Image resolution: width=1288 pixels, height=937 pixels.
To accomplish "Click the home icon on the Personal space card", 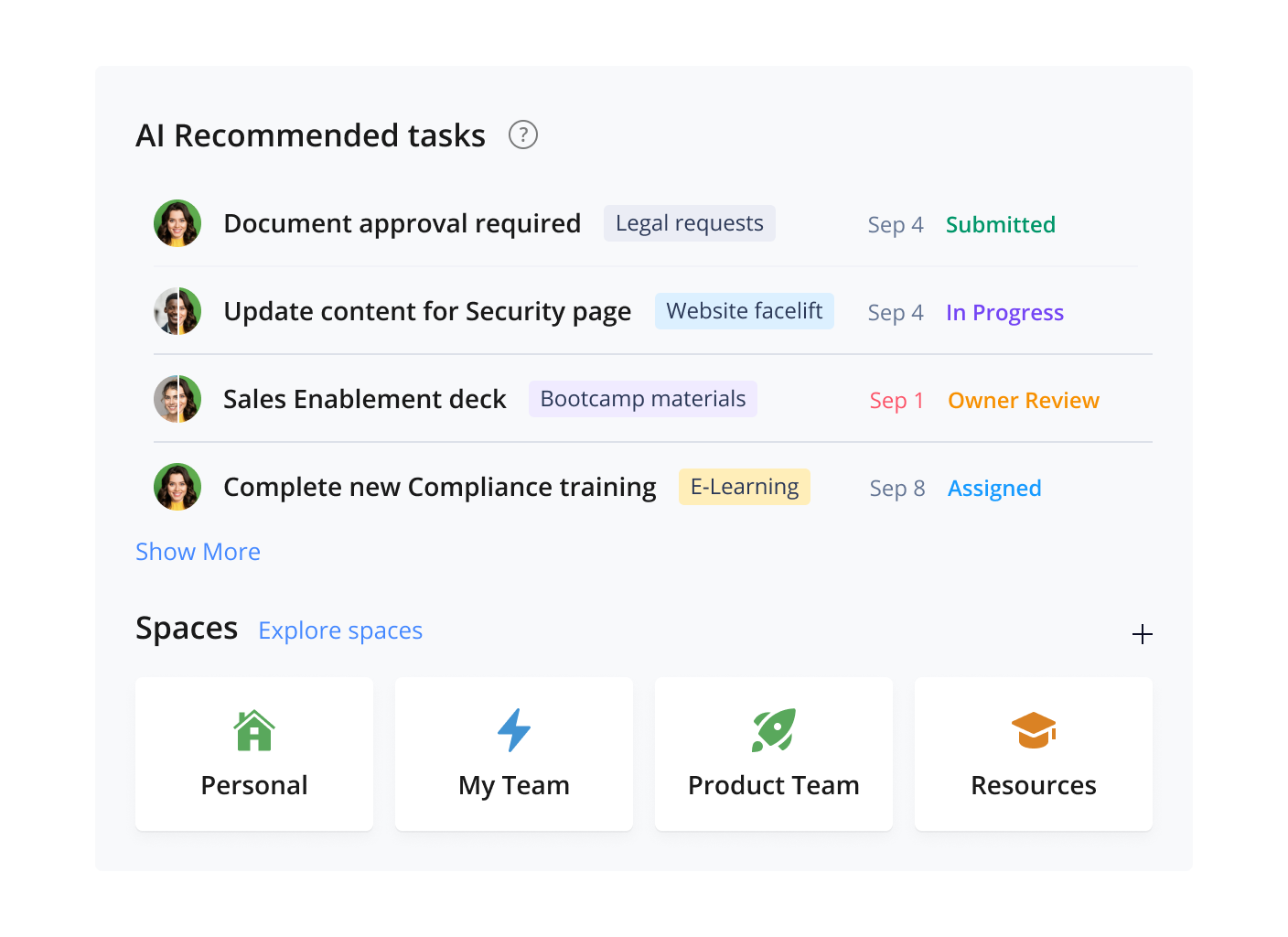I will click(x=253, y=730).
